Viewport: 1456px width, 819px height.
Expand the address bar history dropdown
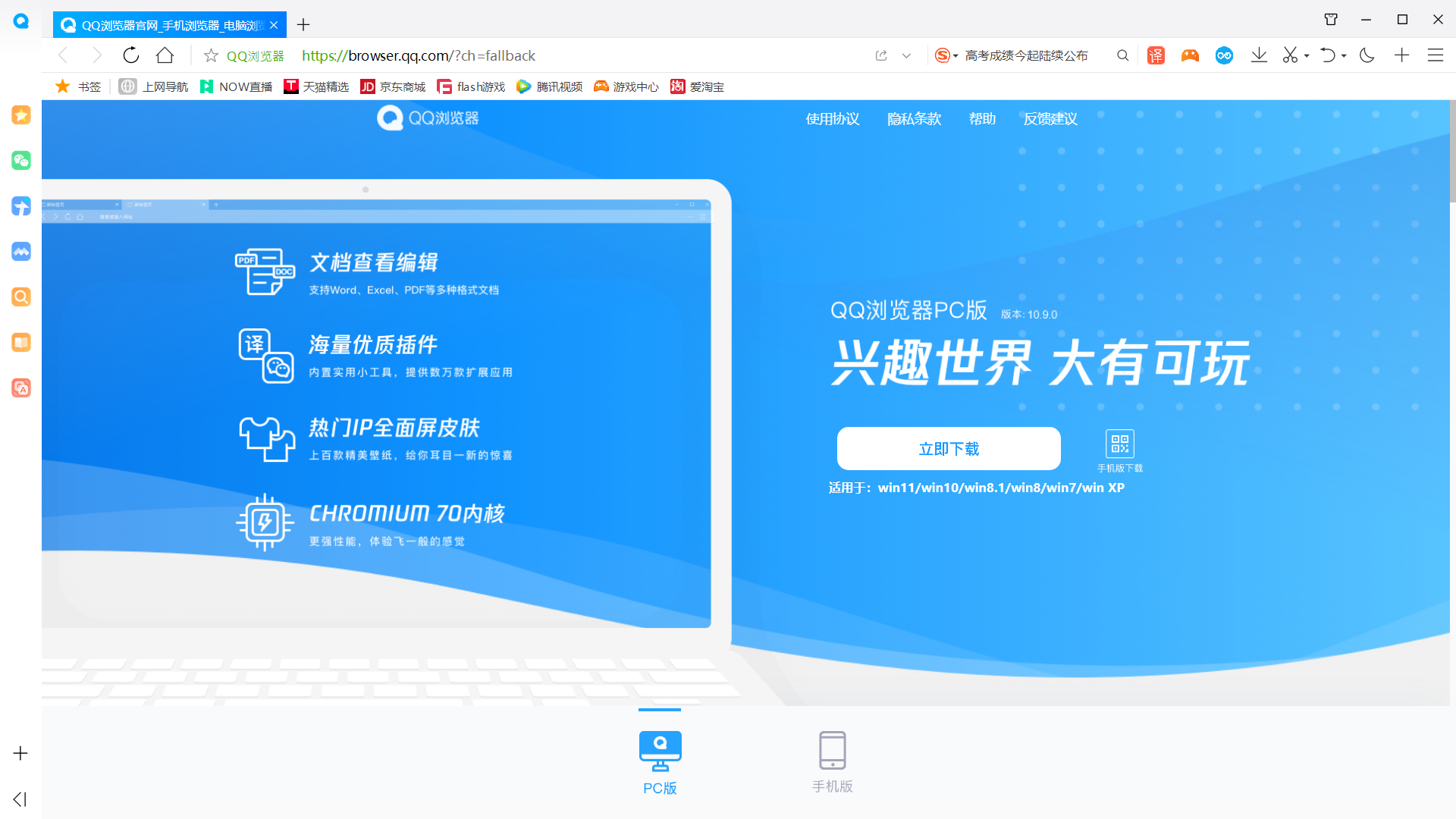(x=906, y=55)
